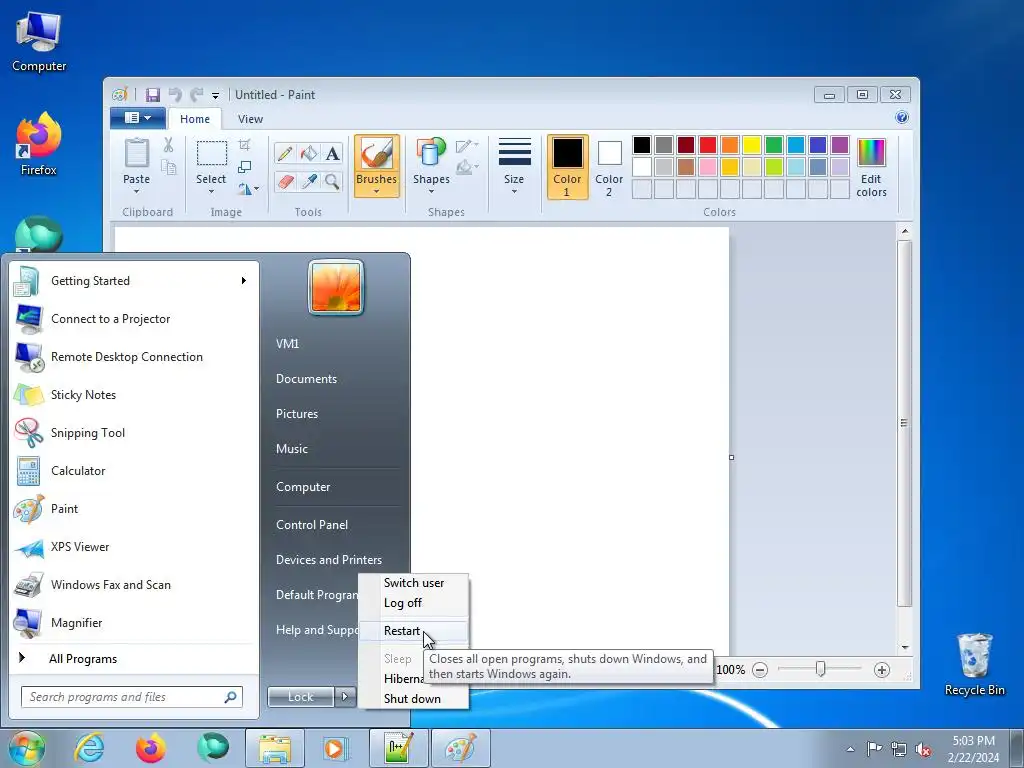
Task: Set Color 2 as active color
Action: [609, 167]
